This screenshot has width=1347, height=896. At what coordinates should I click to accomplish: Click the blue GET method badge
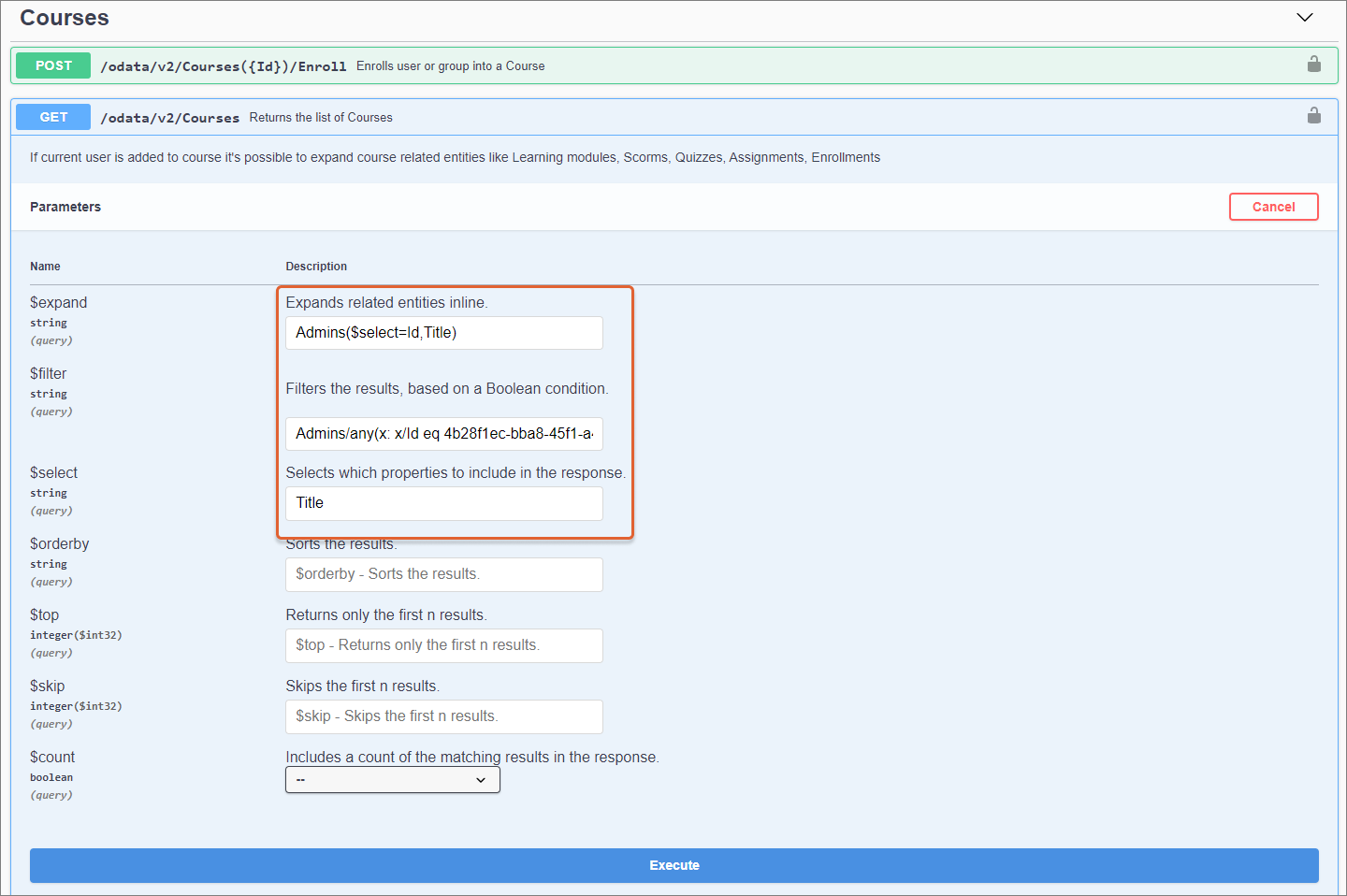[x=53, y=117]
